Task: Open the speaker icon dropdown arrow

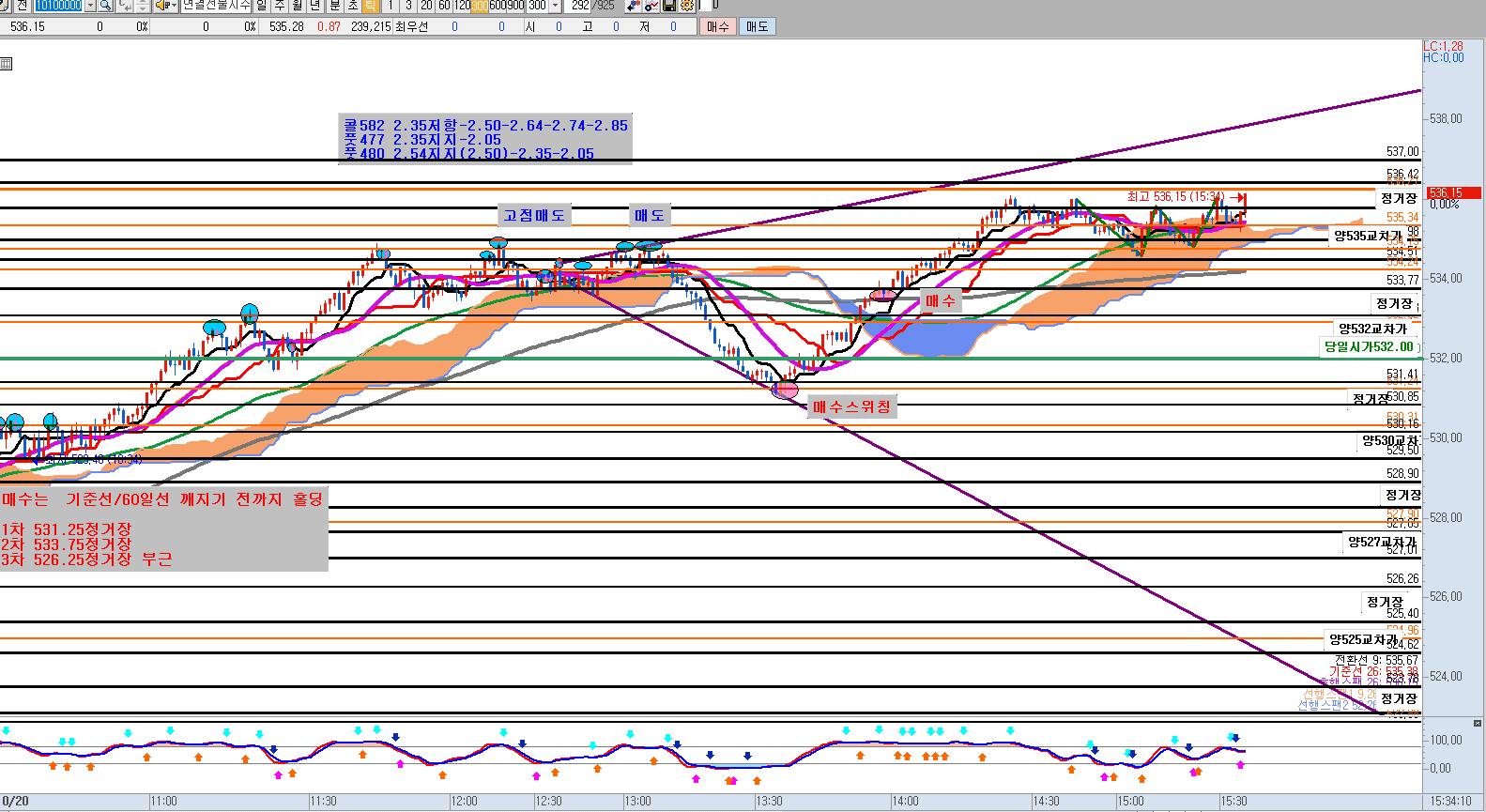Action: pyautogui.click(x=175, y=6)
